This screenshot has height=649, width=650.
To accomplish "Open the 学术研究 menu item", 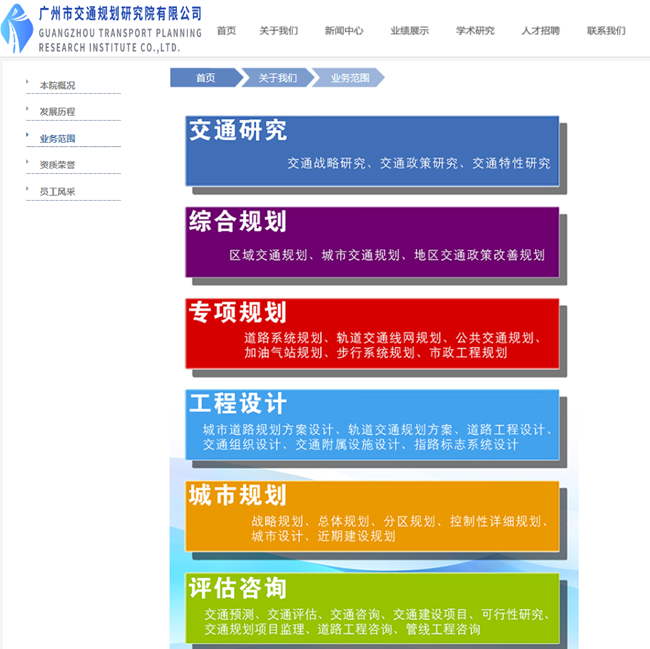I will click(475, 31).
